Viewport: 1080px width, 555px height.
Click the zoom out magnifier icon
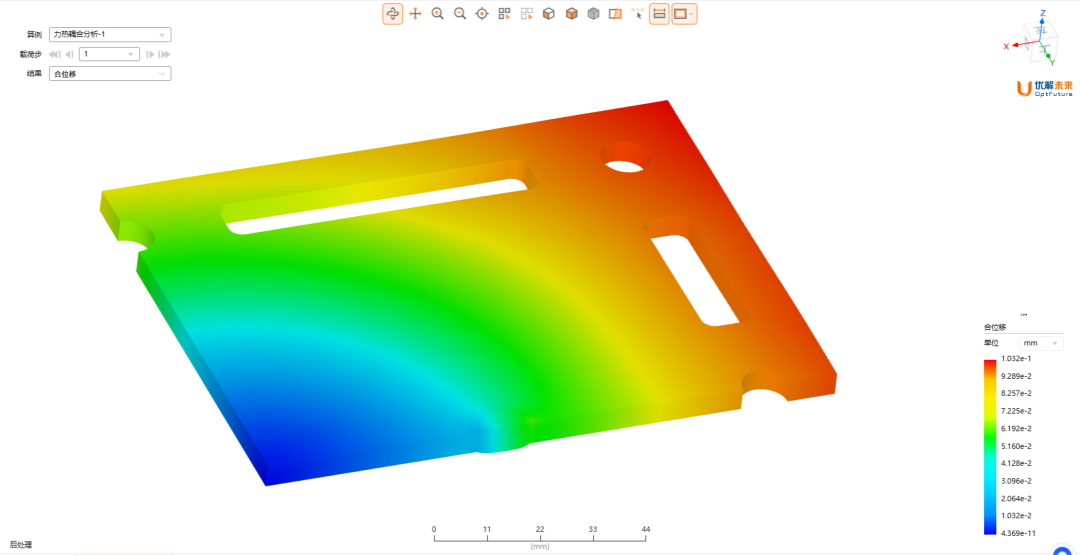(x=460, y=14)
